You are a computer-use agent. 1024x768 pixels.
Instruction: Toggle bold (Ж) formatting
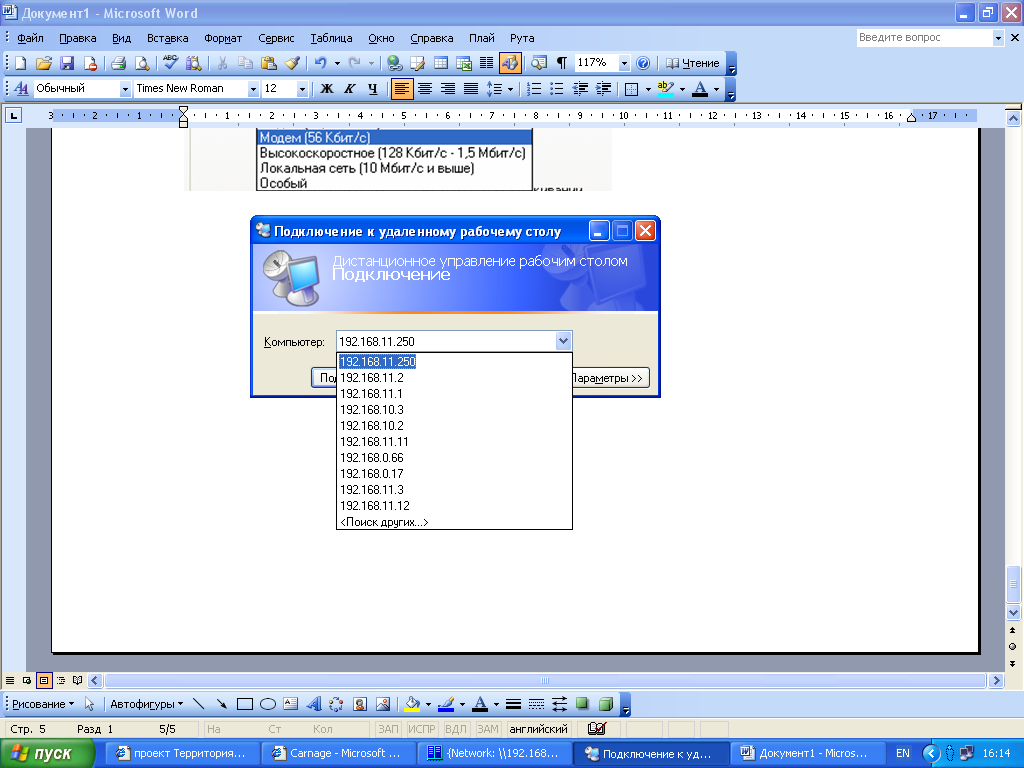[327, 89]
